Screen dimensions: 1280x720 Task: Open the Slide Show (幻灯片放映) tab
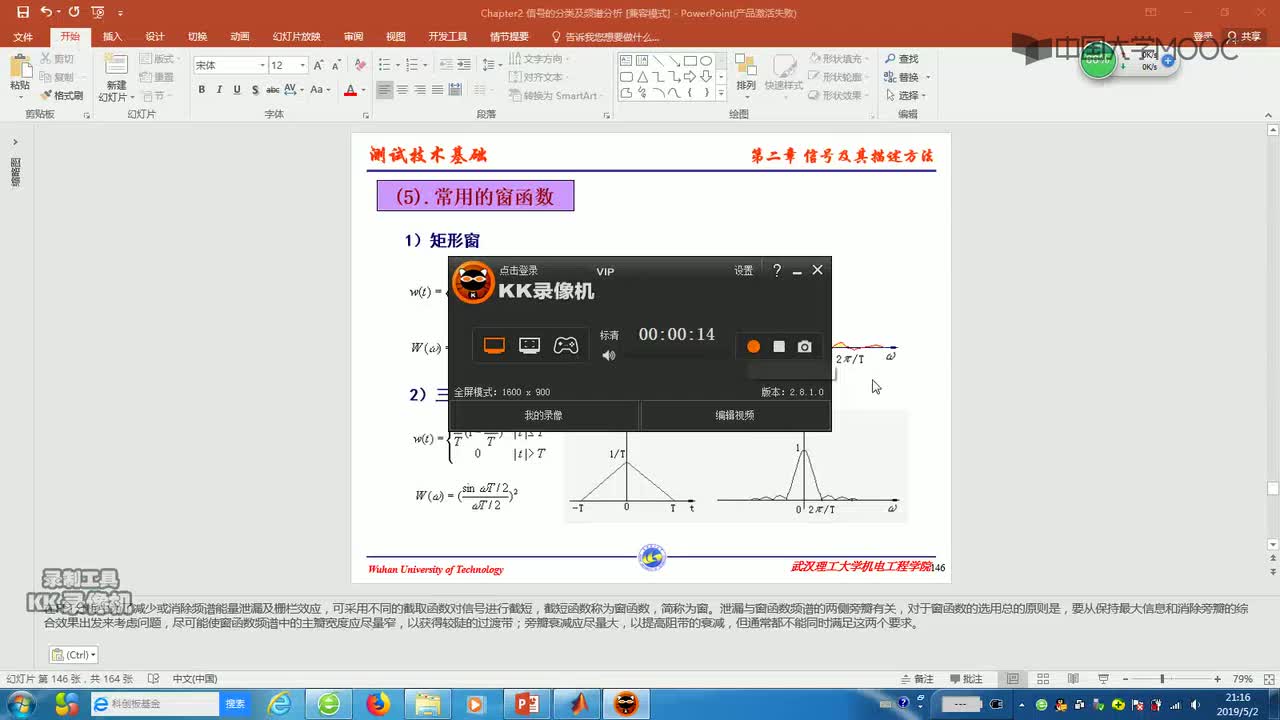[297, 37]
